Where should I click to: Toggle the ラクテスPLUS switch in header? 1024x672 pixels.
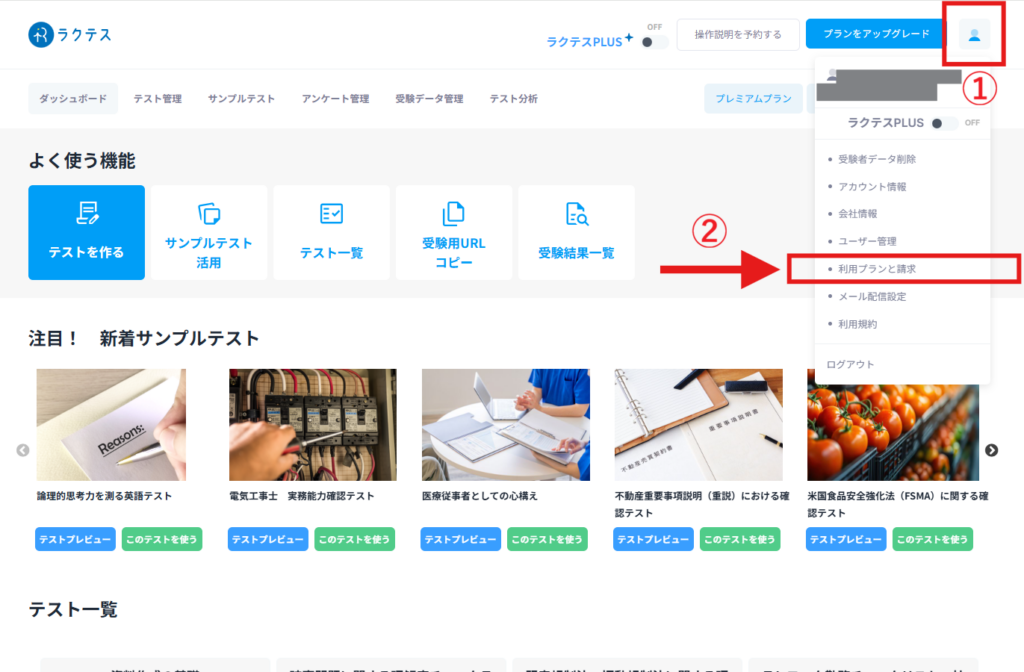(x=654, y=42)
